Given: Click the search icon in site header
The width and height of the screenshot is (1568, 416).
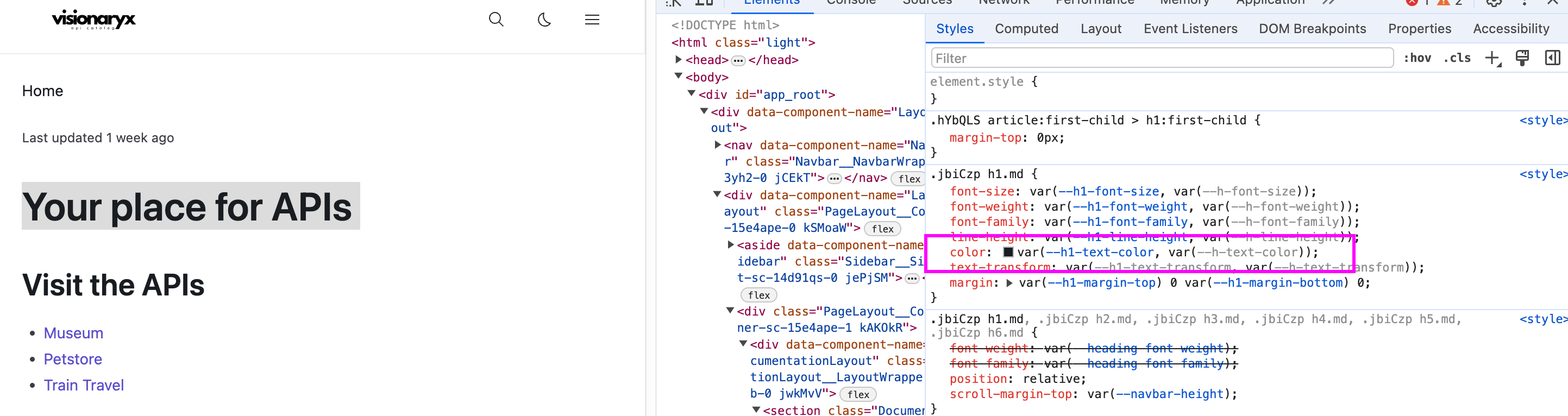Looking at the screenshot, I should [496, 20].
